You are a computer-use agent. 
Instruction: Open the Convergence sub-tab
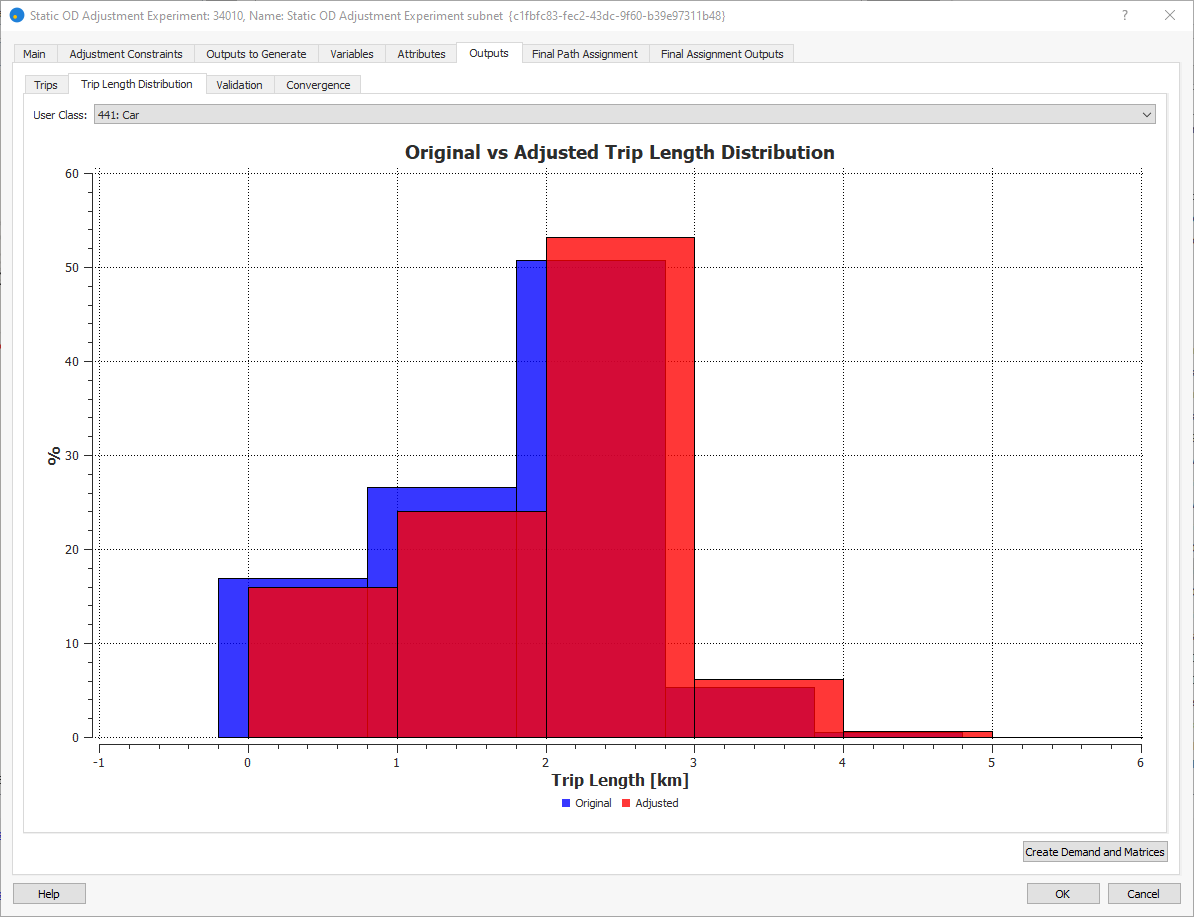coord(318,85)
